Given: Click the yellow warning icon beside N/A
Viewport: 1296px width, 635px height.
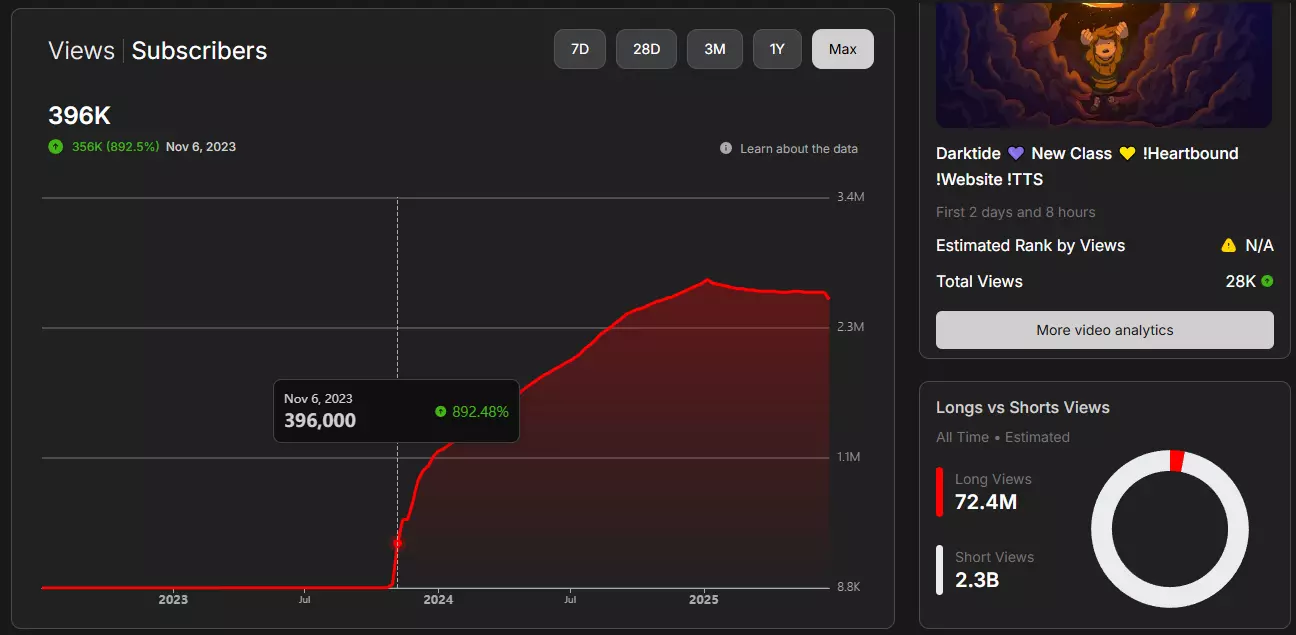Looking at the screenshot, I should pyautogui.click(x=1229, y=245).
